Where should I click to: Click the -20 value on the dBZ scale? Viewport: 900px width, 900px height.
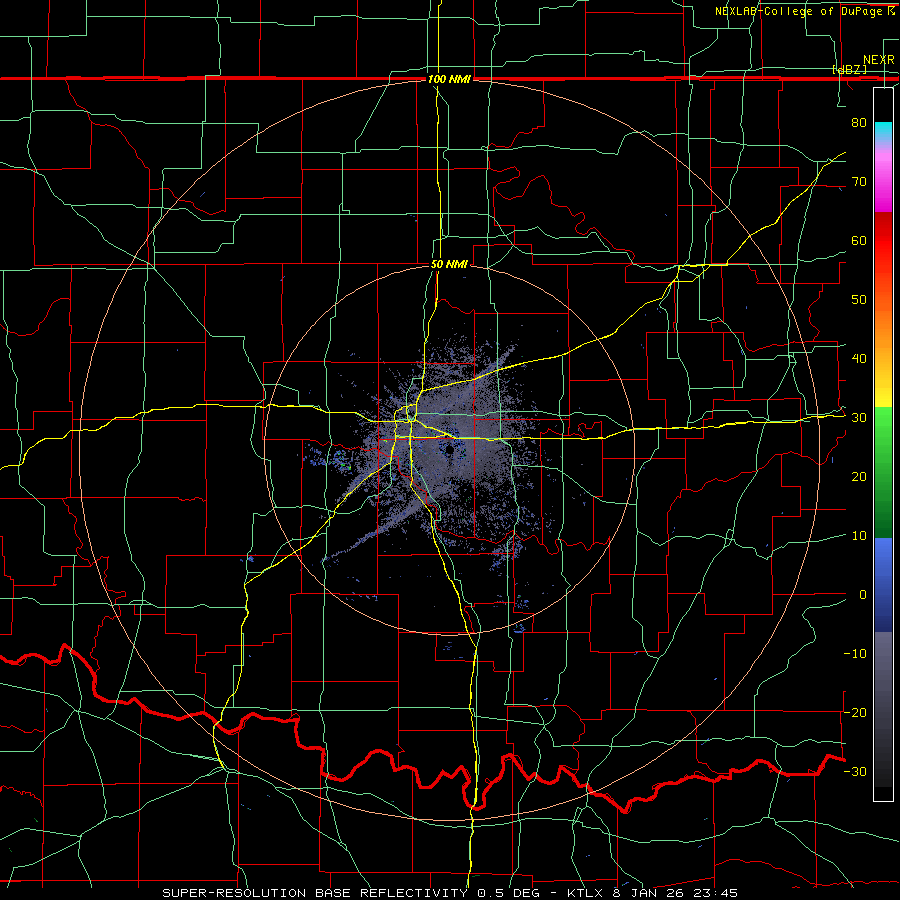pyautogui.click(x=855, y=712)
